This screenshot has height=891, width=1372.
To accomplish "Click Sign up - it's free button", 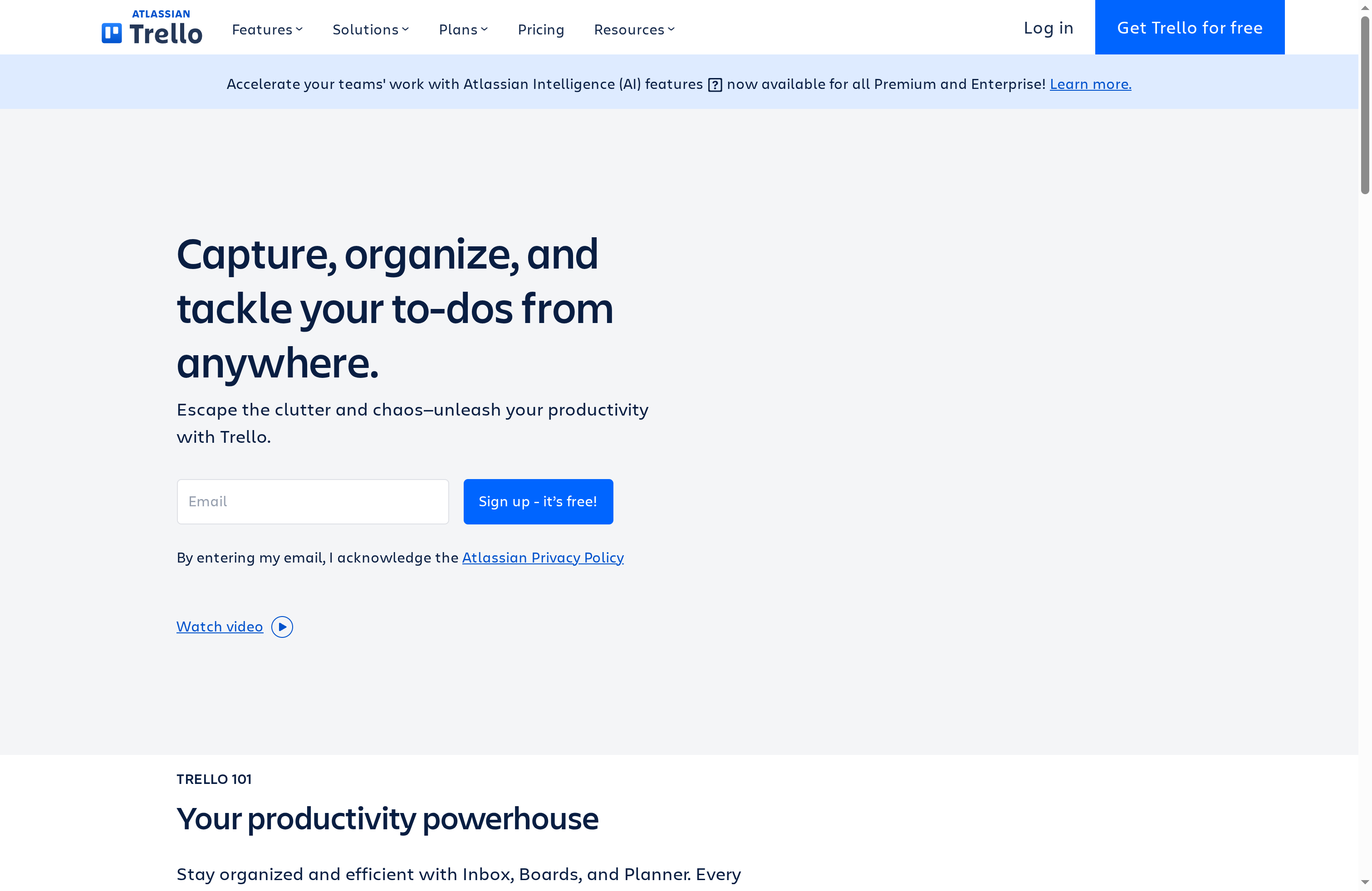I will coord(538,501).
